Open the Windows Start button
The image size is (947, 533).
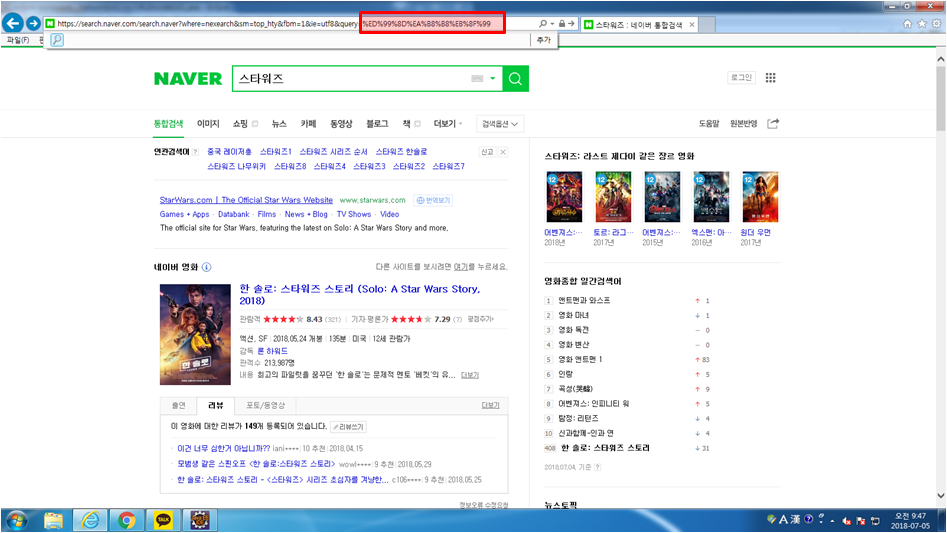16,520
